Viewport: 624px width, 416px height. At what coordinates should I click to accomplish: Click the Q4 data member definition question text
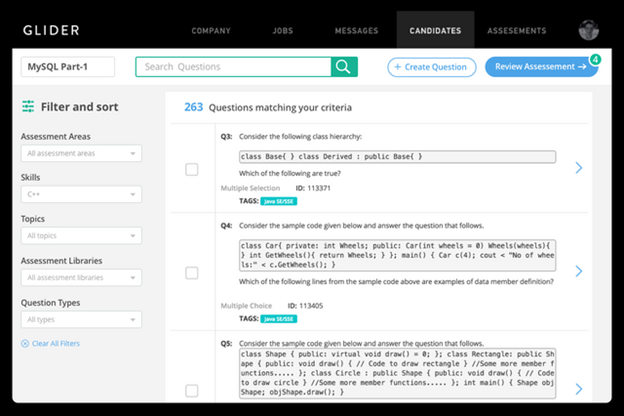pos(396,281)
